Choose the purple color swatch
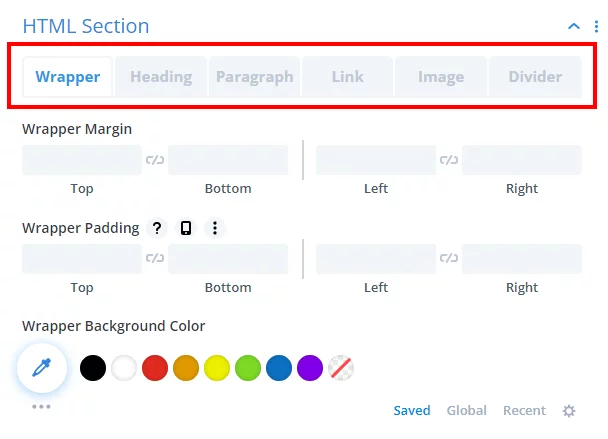The height and width of the screenshot is (439, 608). pyautogui.click(x=310, y=368)
